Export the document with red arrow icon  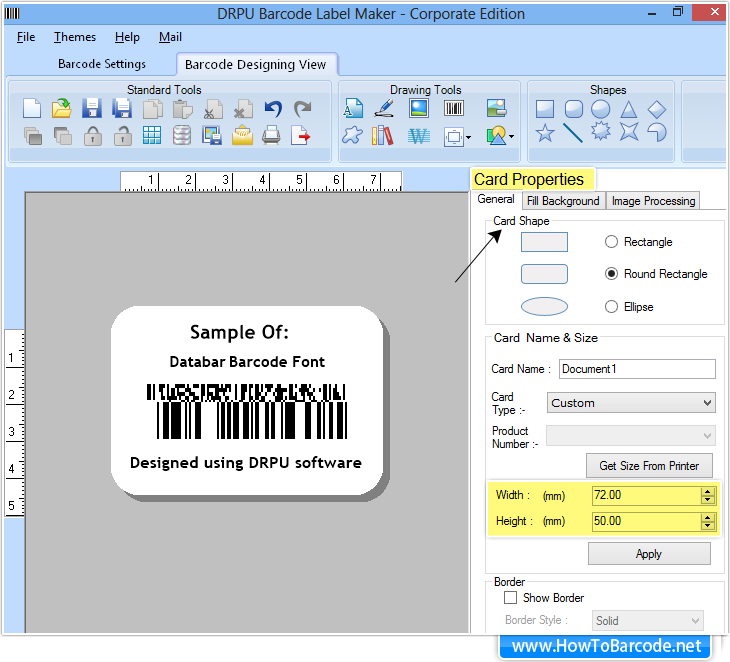click(301, 136)
